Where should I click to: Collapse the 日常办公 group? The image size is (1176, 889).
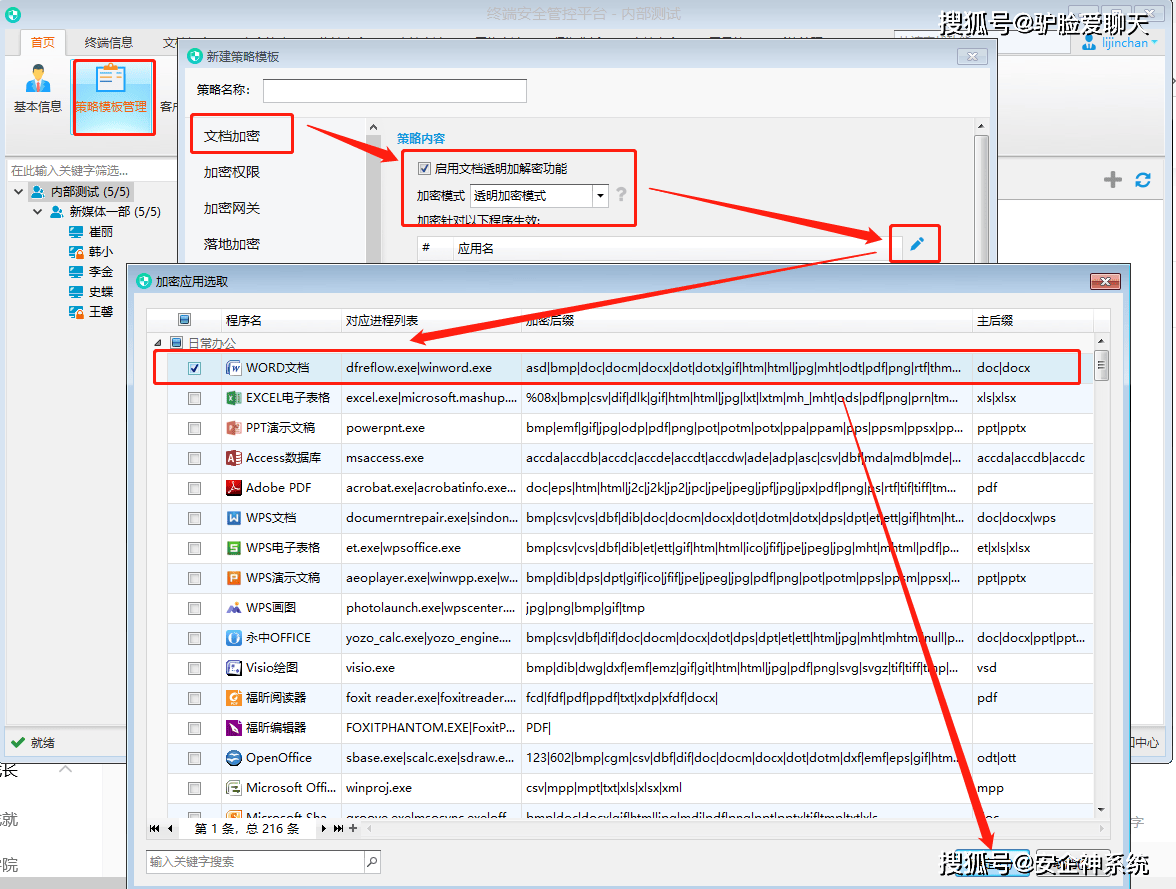158,343
